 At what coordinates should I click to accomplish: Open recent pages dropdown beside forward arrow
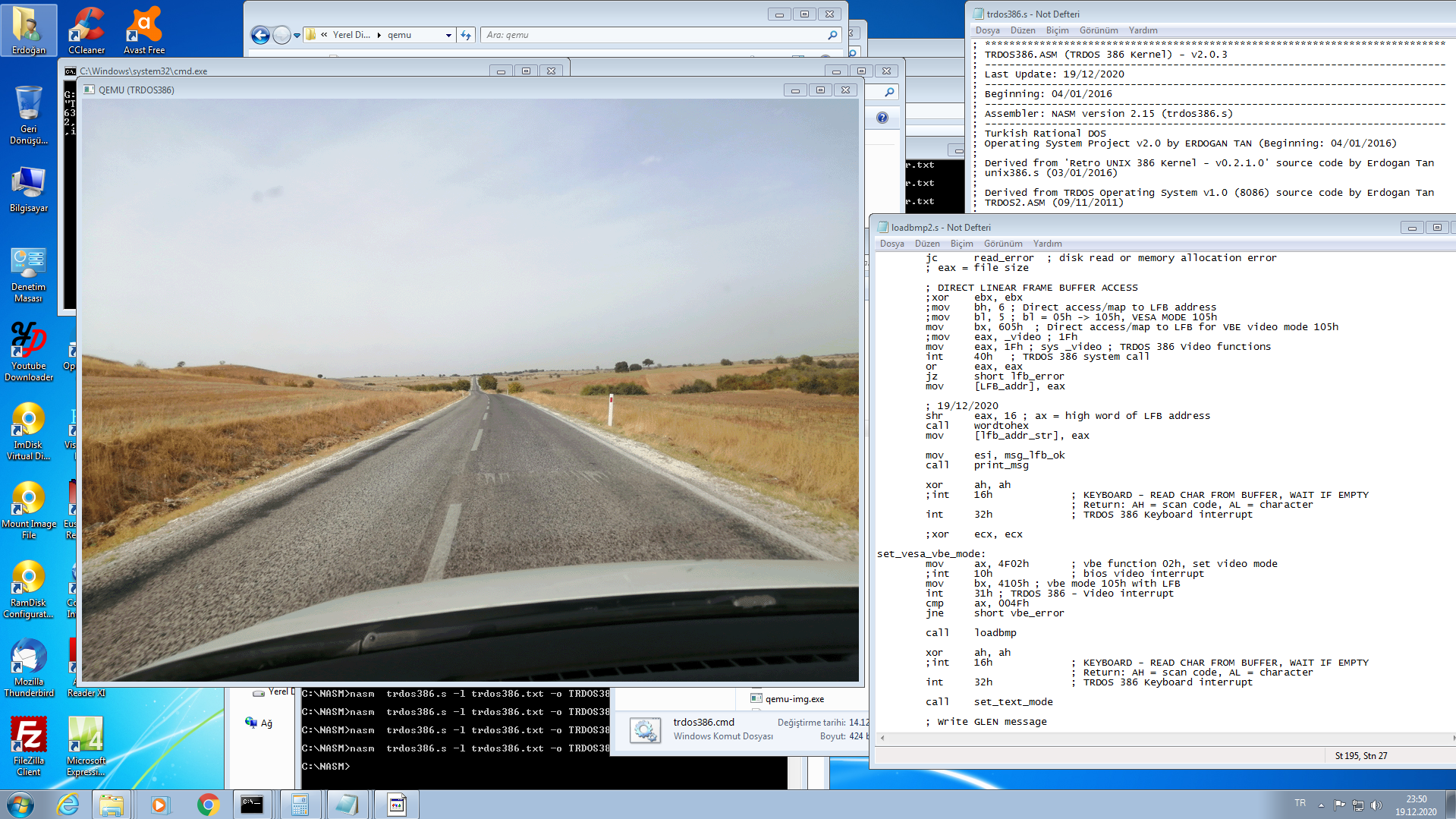pyautogui.click(x=297, y=35)
